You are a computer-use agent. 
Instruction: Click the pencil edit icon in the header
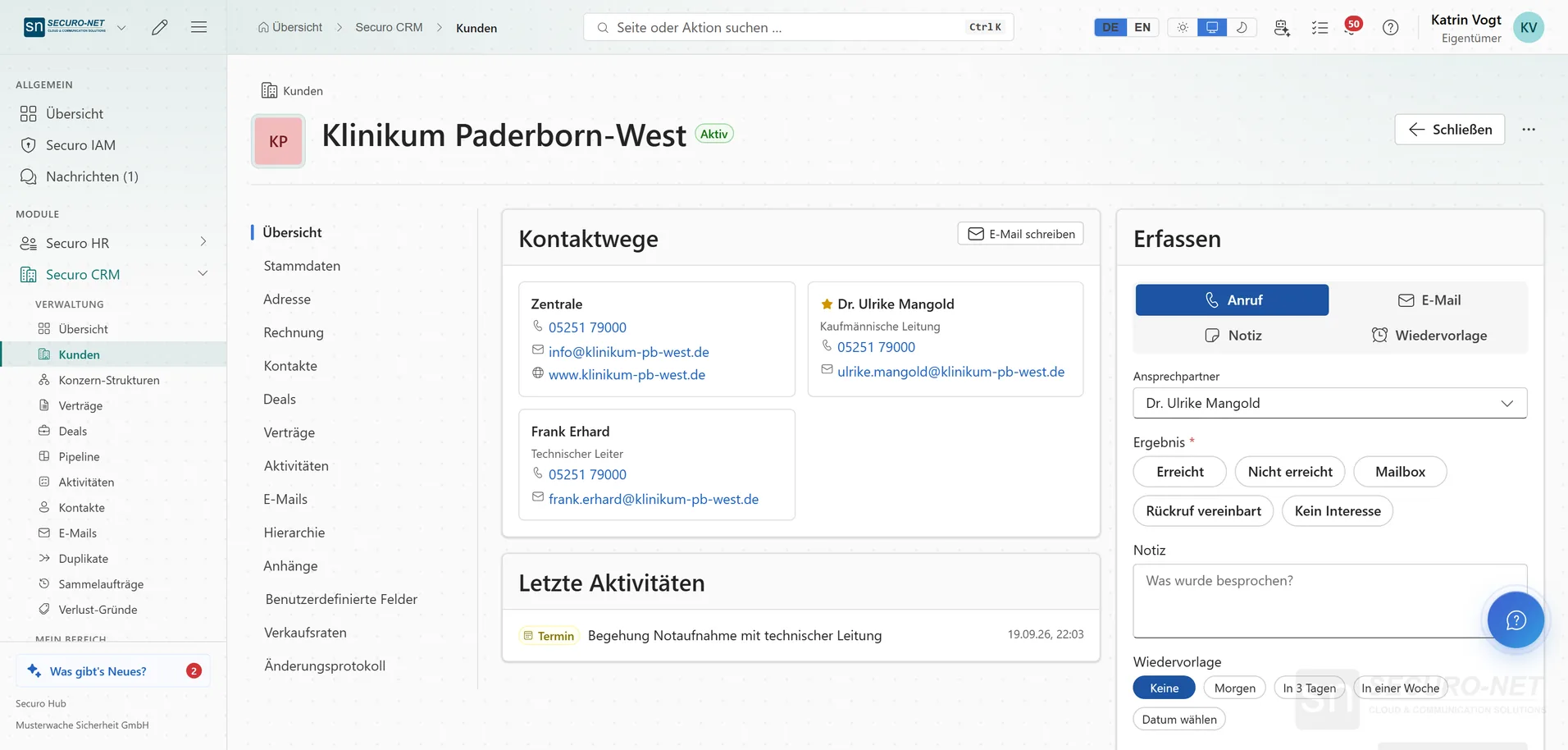[x=160, y=27]
